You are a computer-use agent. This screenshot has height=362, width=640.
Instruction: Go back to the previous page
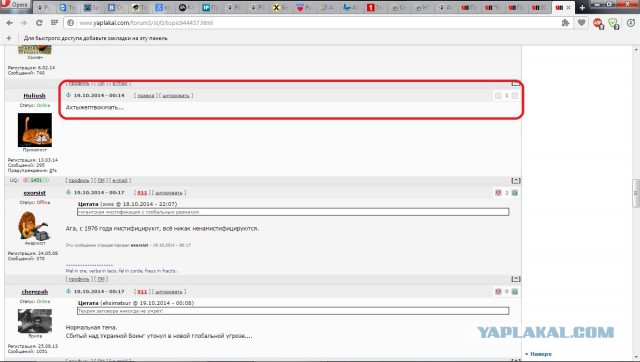[x=9, y=23]
